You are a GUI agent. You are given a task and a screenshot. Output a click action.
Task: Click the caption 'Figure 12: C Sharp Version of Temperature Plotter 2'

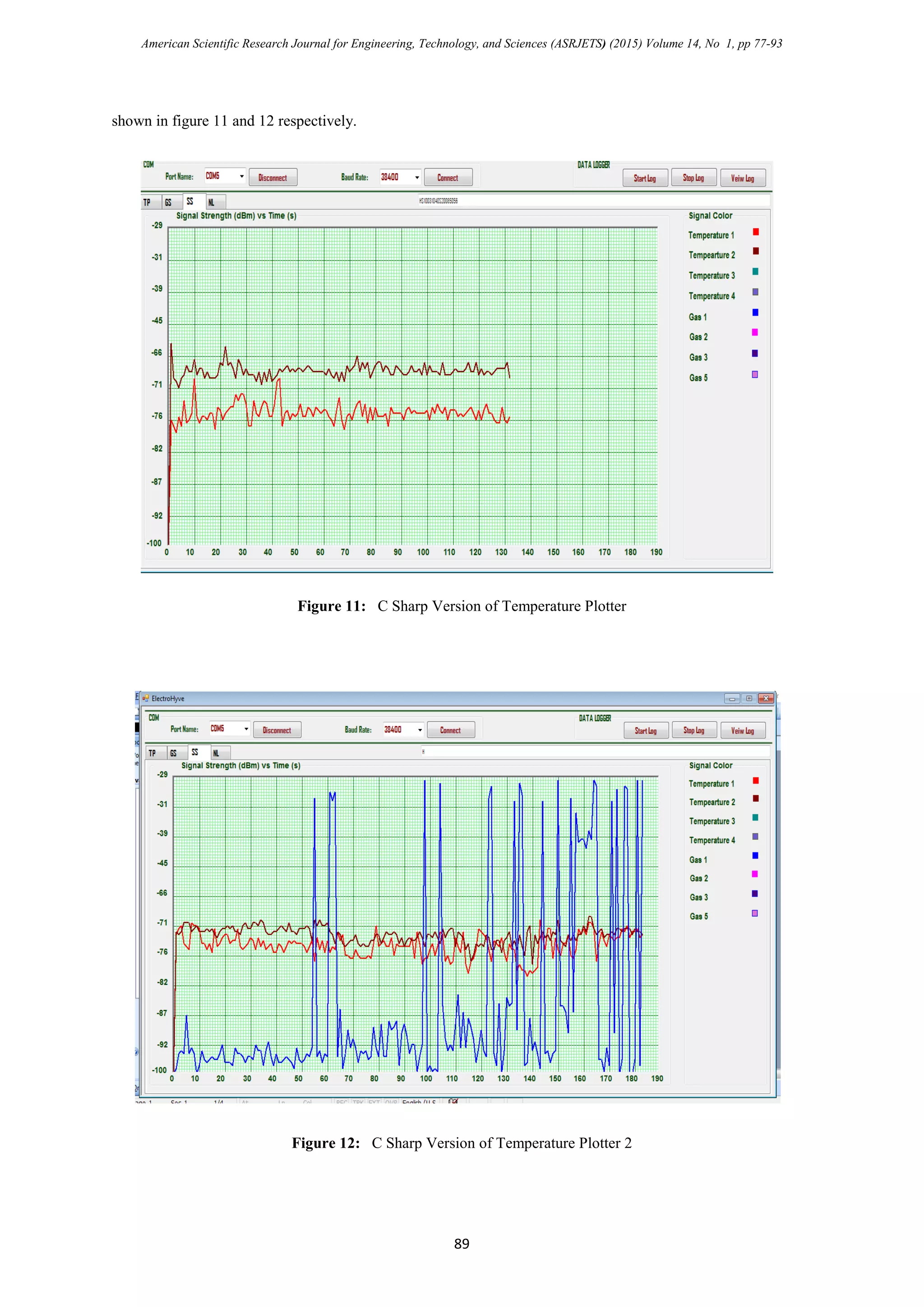462,1143
